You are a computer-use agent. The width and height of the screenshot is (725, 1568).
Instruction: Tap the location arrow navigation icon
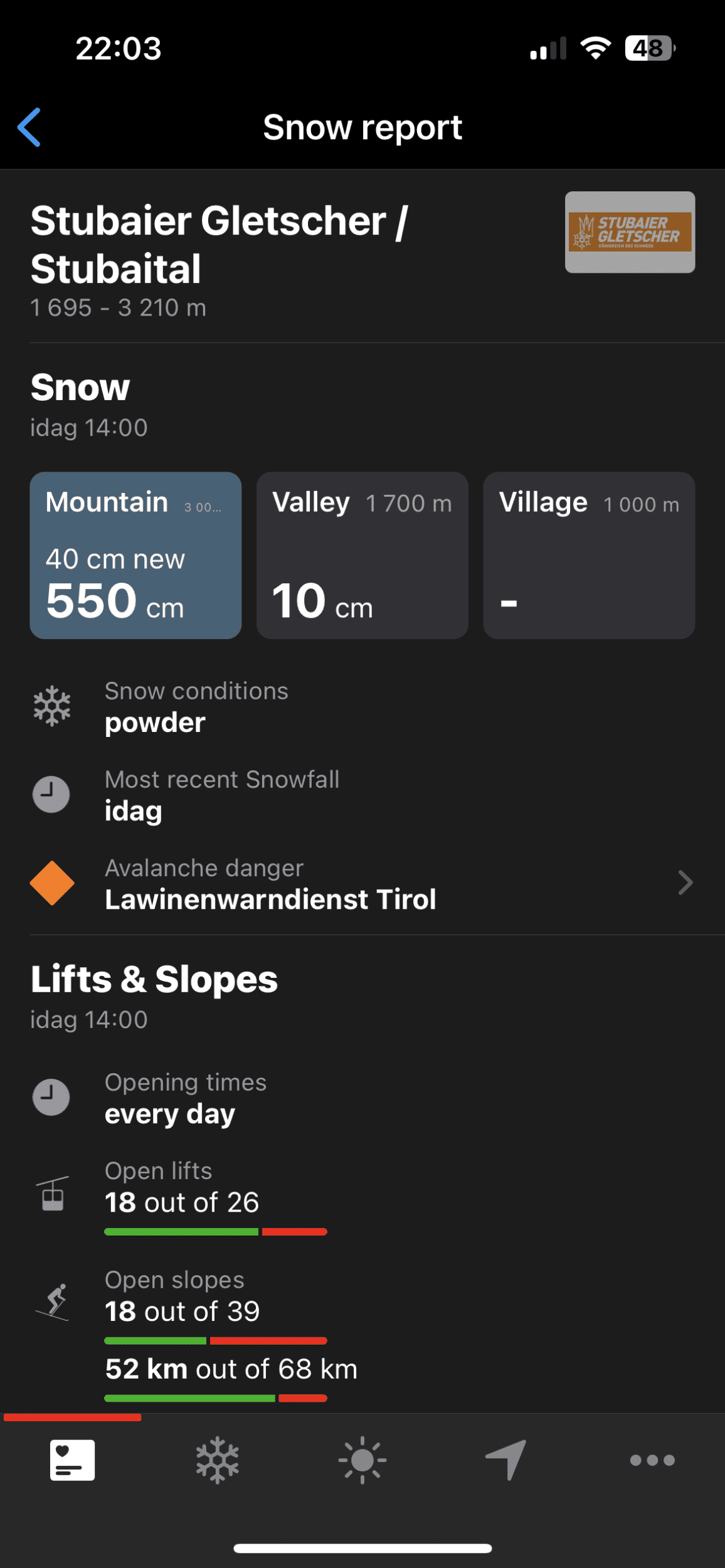coord(507,1460)
